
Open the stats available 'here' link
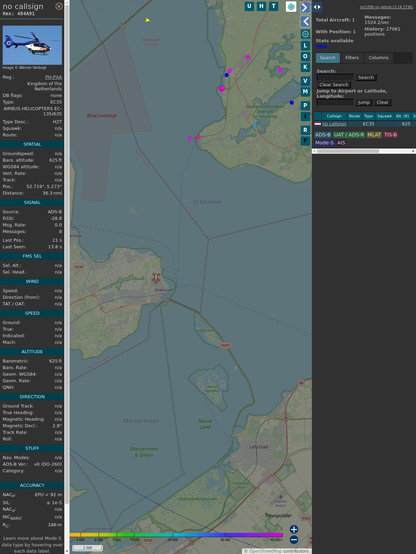(321, 46)
